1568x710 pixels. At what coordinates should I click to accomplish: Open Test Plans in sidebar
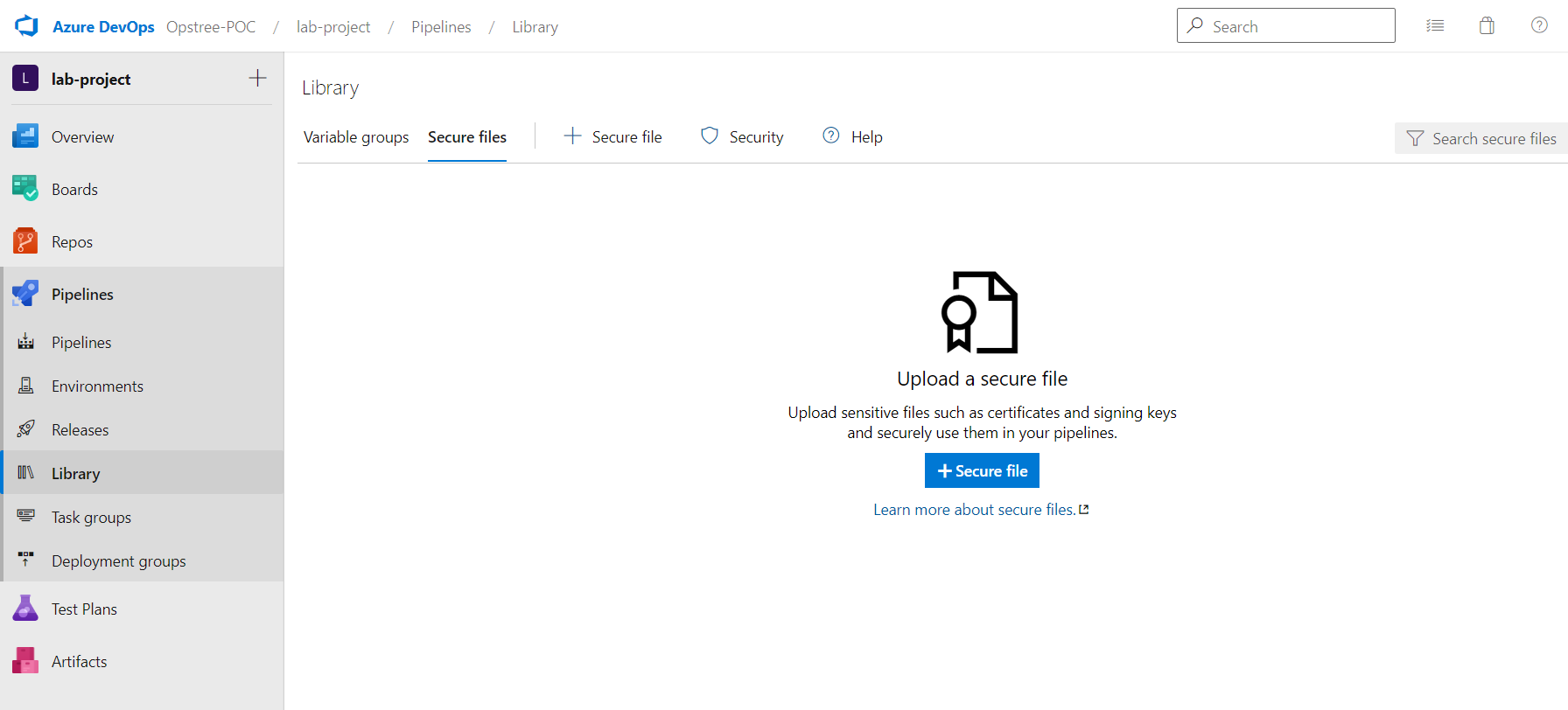142,609
